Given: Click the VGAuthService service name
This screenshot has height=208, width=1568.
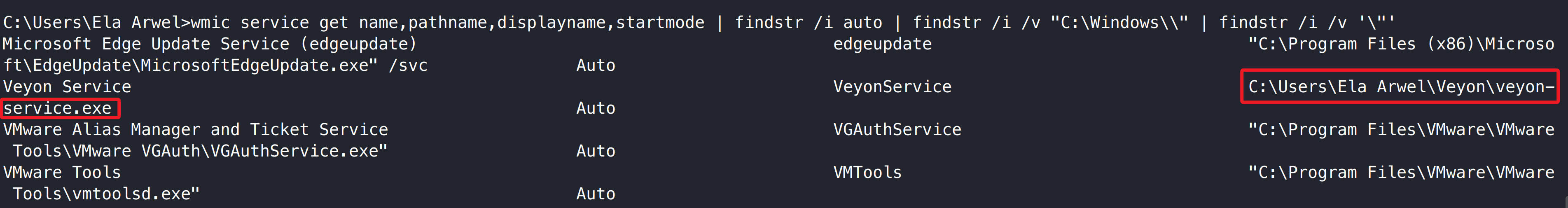Looking at the screenshot, I should coord(897,130).
